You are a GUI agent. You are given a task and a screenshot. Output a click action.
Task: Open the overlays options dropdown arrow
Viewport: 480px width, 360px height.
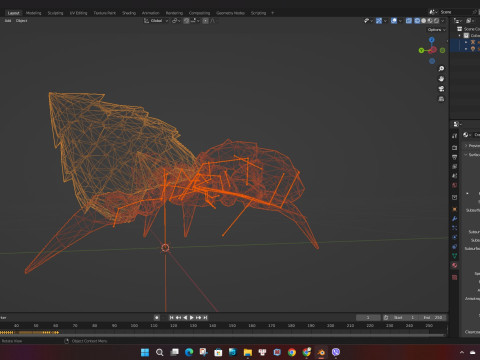pyautogui.click(x=400, y=21)
